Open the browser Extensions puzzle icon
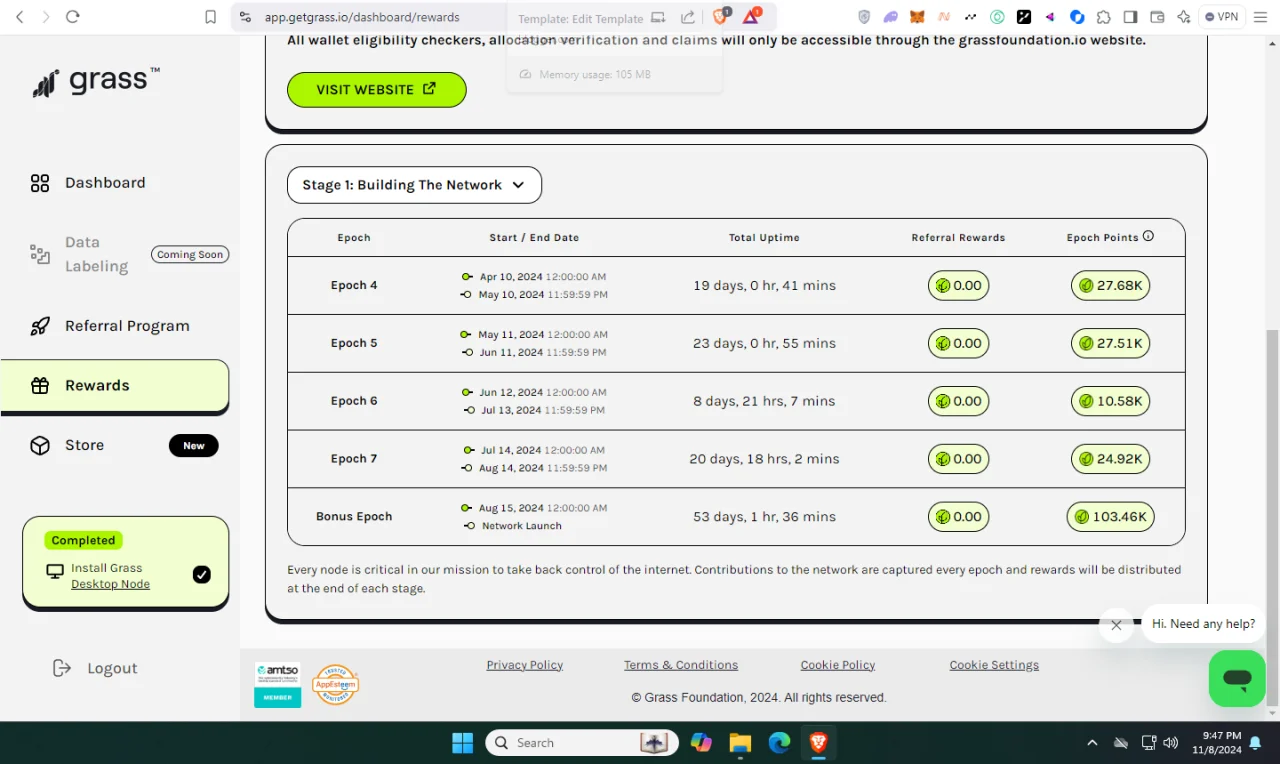 click(x=1103, y=17)
